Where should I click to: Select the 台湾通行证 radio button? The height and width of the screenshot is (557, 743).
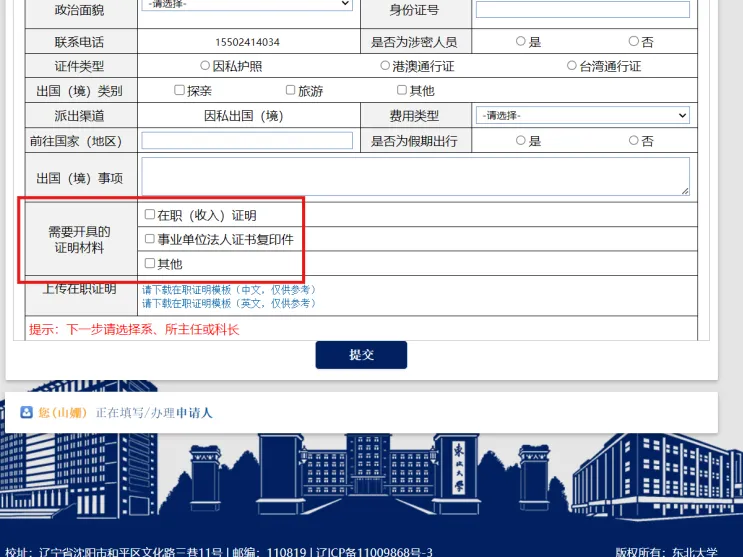point(572,66)
